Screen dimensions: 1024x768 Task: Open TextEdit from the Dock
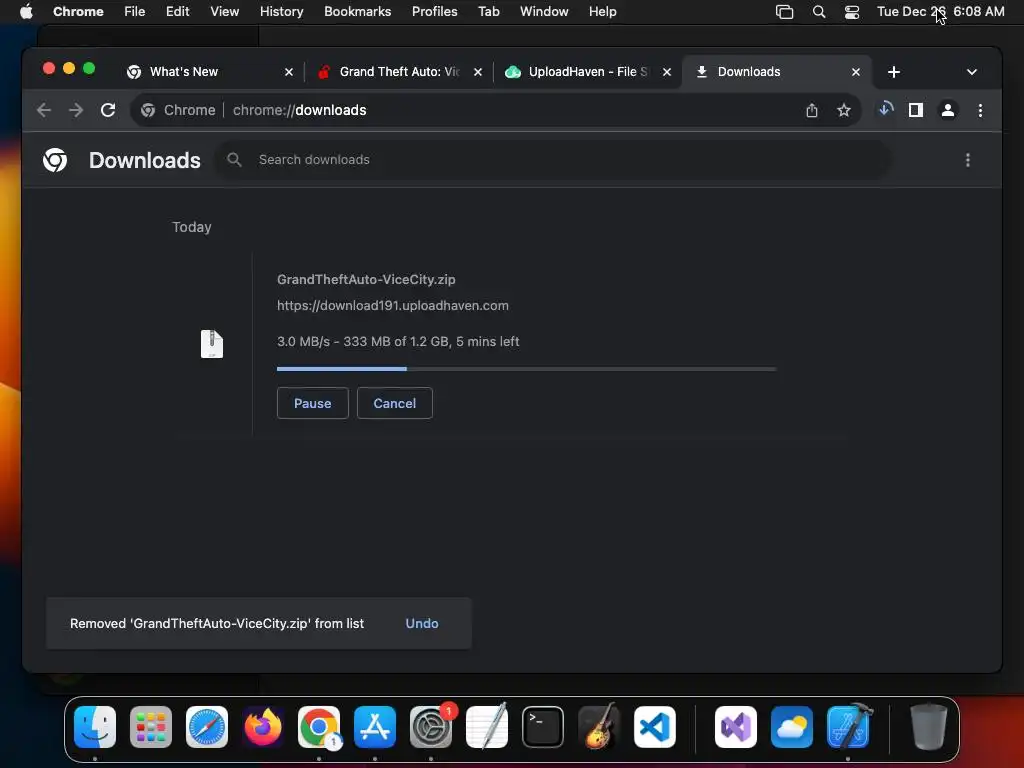pos(487,727)
